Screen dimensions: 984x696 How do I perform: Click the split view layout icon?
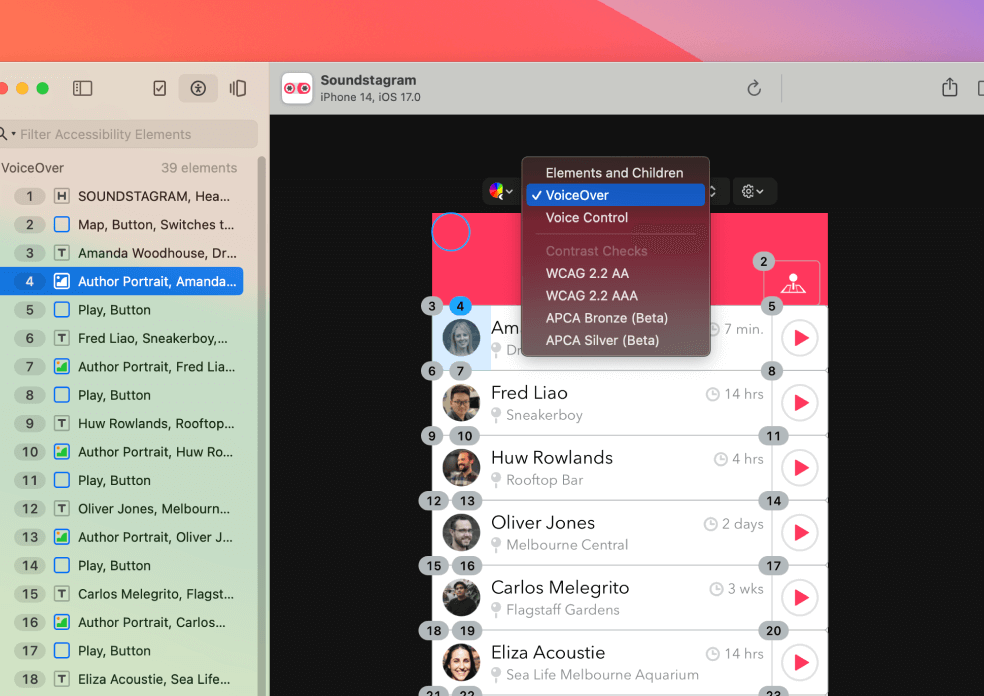coord(238,88)
